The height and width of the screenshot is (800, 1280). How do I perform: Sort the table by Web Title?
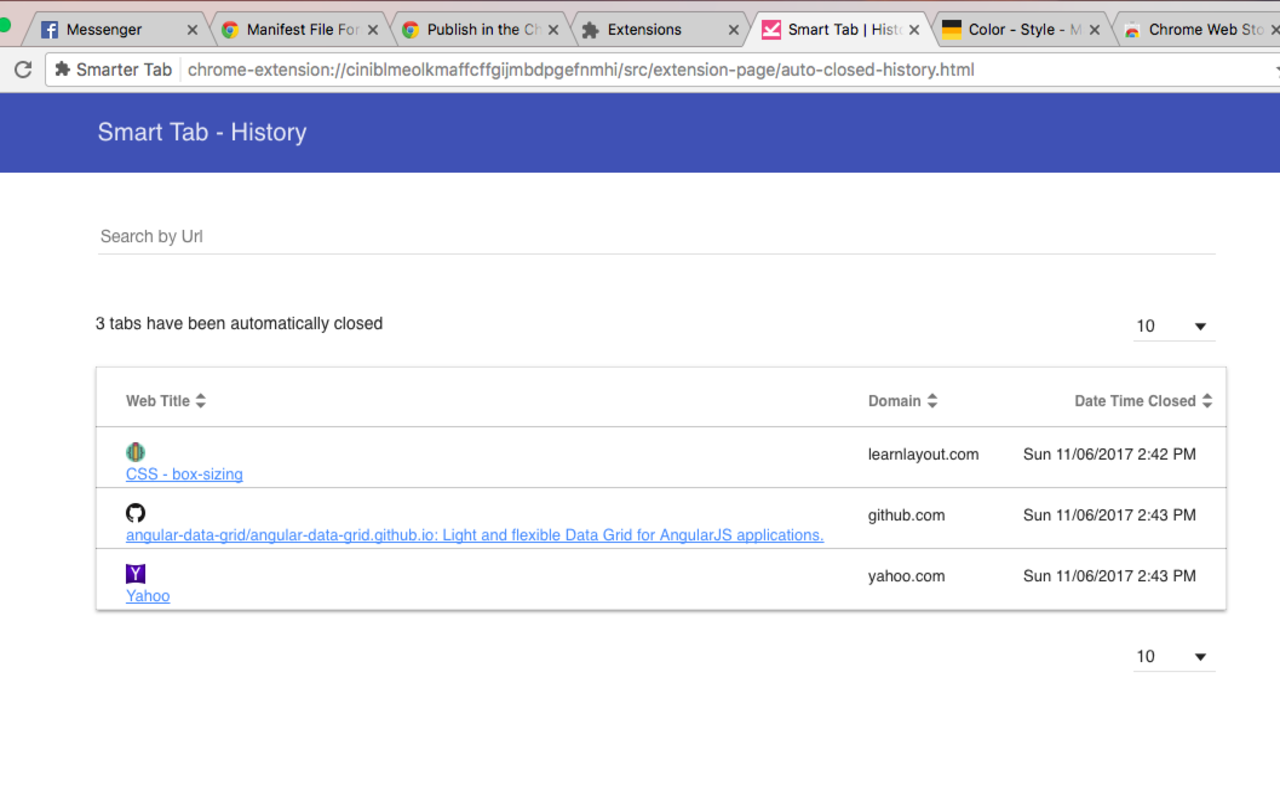tap(201, 401)
